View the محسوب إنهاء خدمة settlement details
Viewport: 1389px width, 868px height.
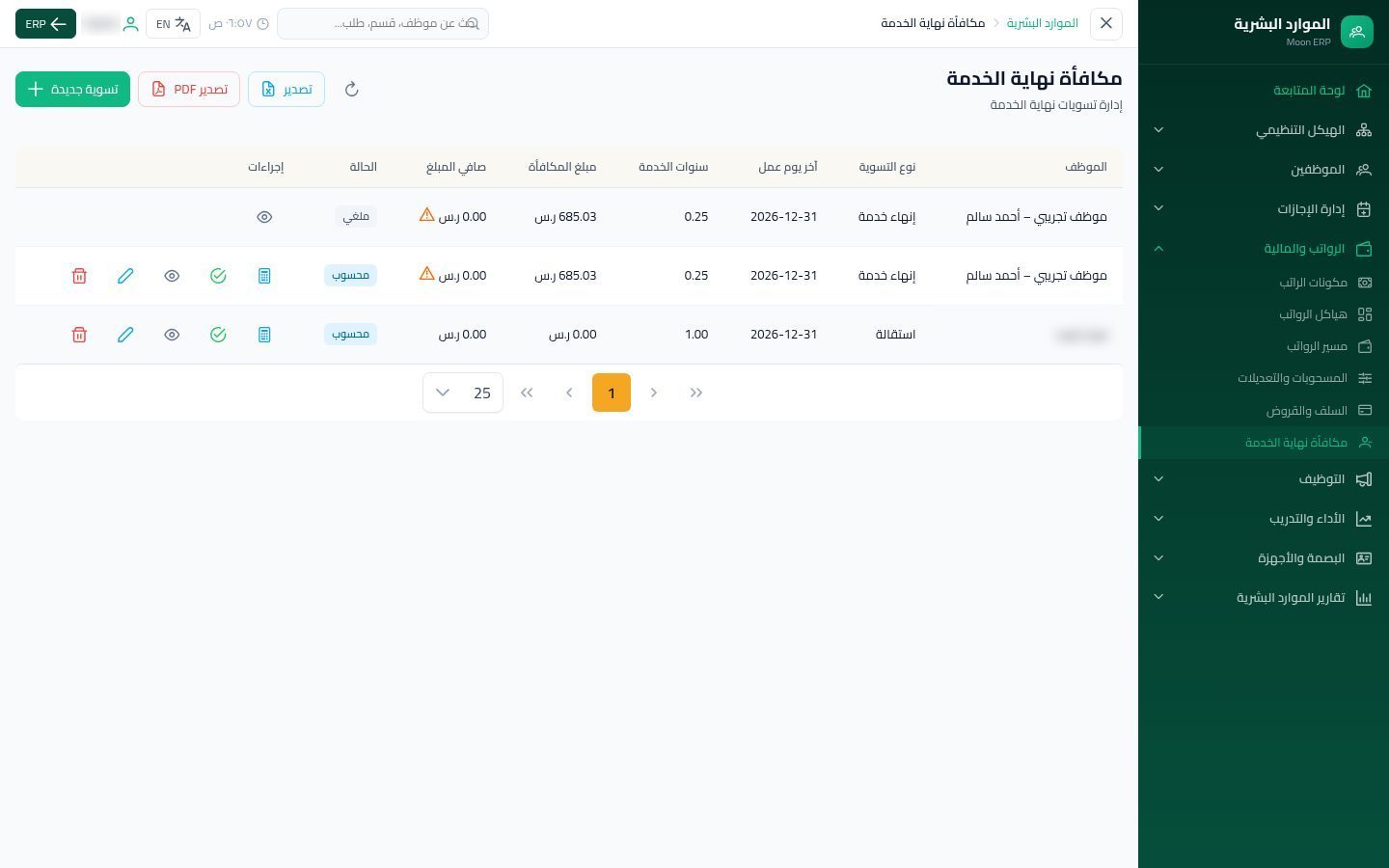click(x=172, y=276)
